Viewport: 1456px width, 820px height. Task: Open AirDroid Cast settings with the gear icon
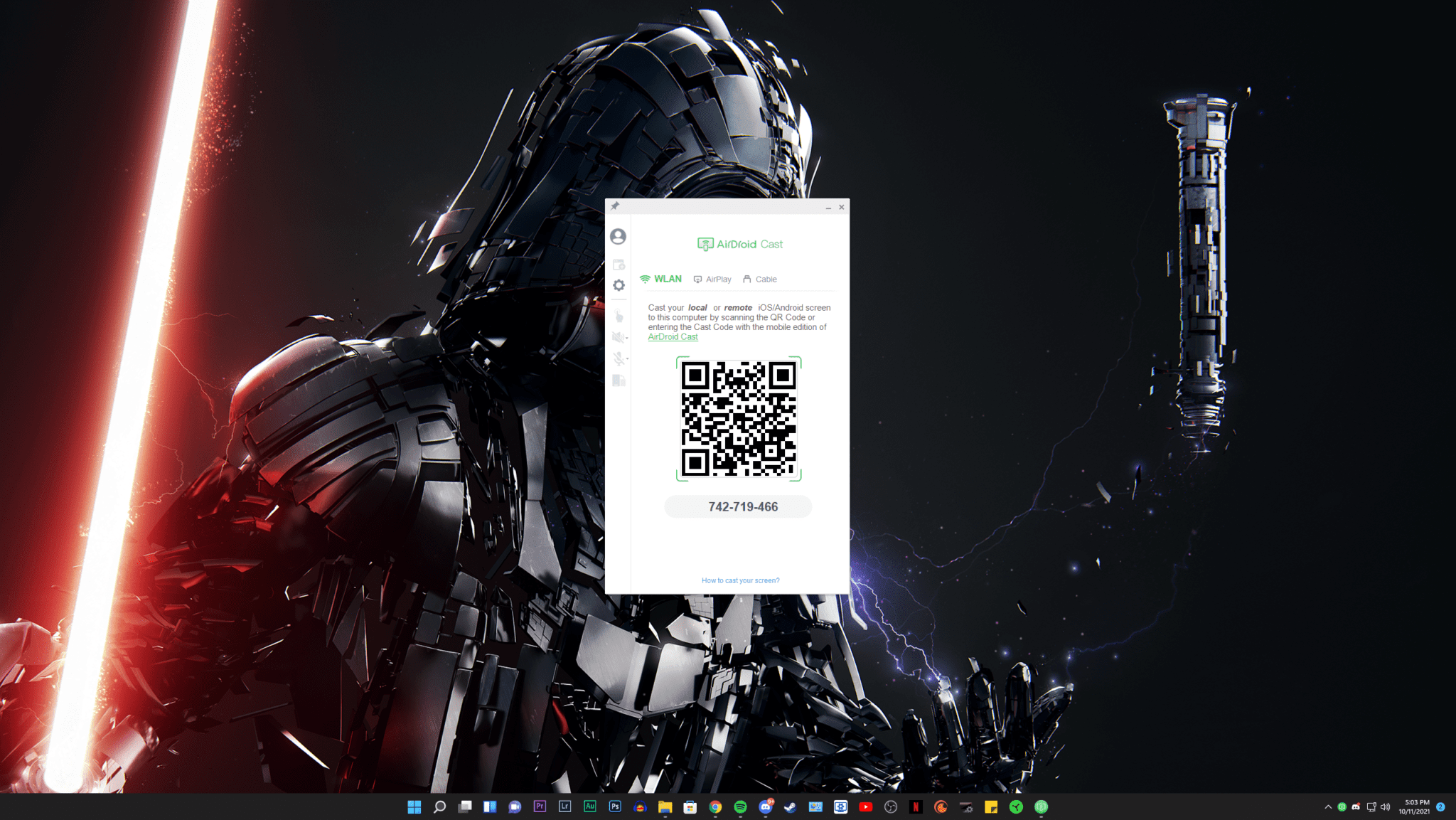(x=619, y=285)
